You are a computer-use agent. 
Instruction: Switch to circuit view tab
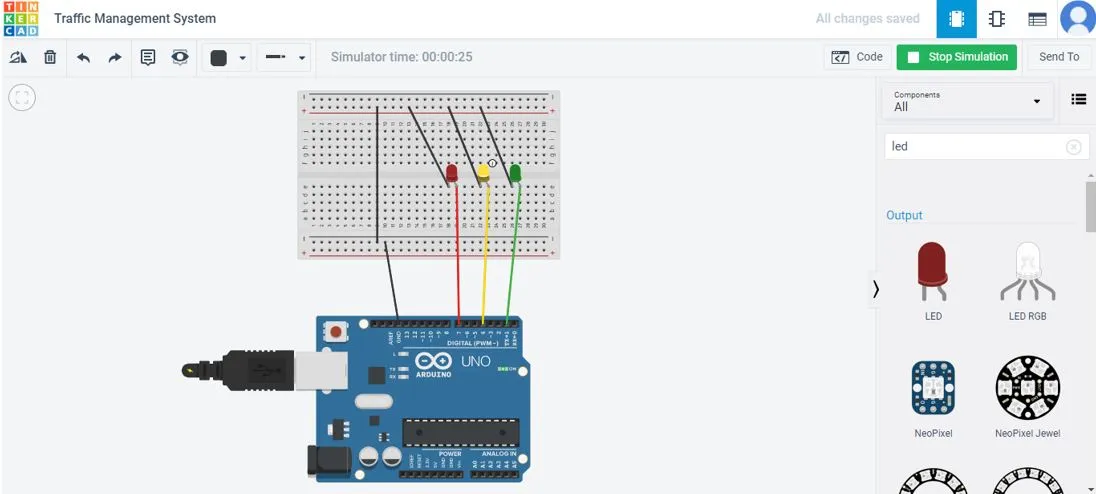[x=956, y=19]
